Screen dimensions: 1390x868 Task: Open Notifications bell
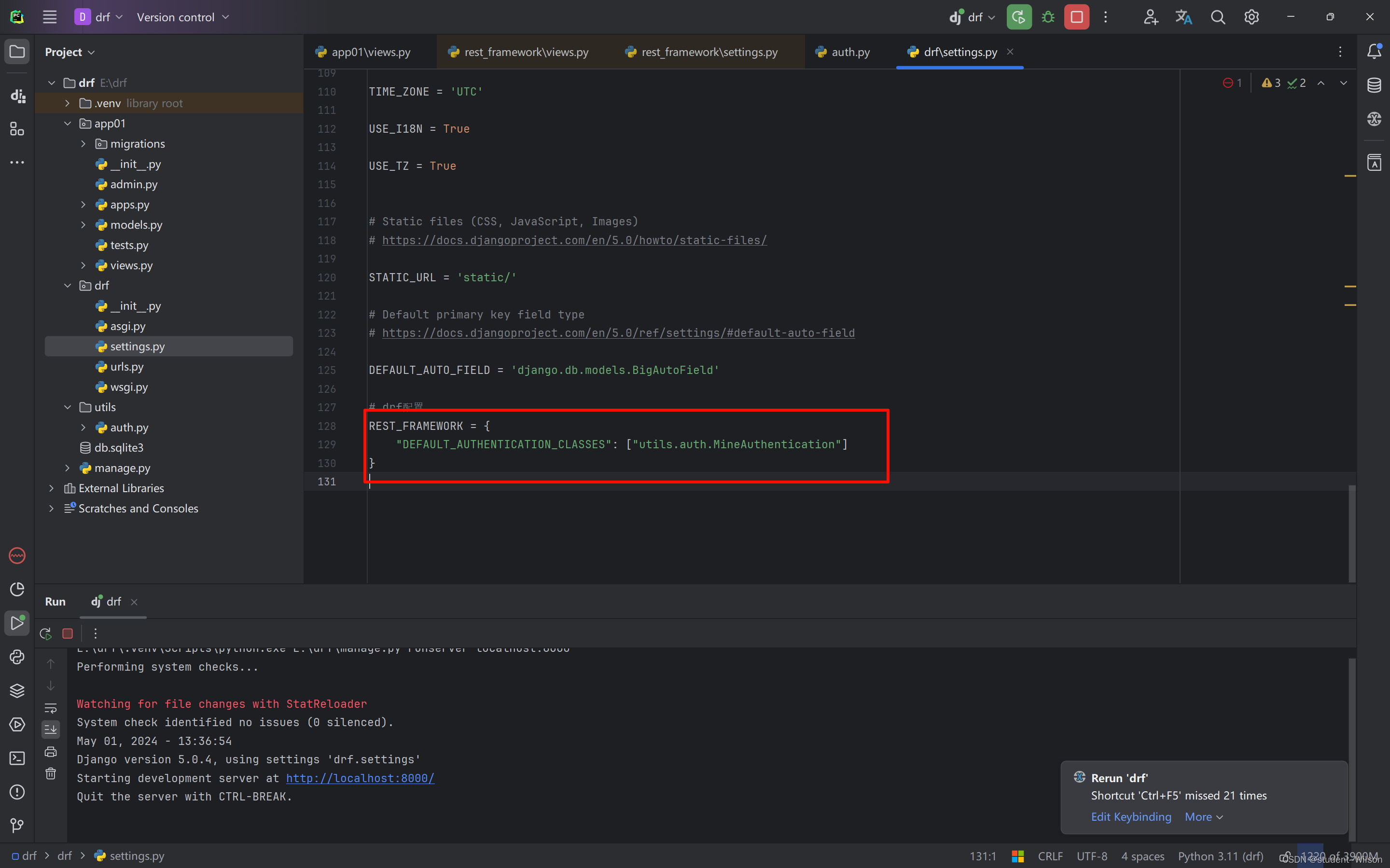(x=1374, y=52)
